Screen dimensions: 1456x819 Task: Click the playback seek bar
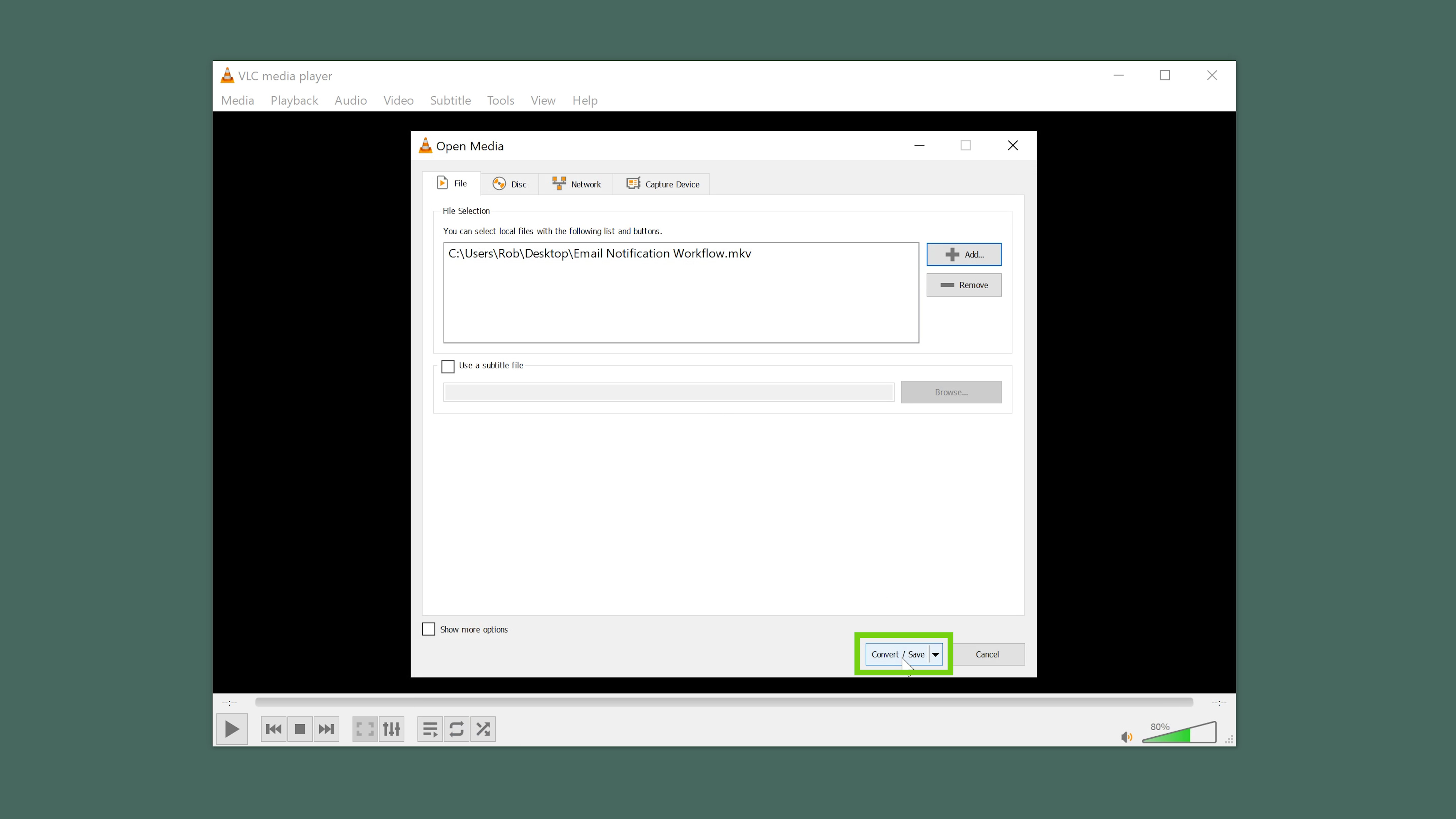[x=724, y=702]
